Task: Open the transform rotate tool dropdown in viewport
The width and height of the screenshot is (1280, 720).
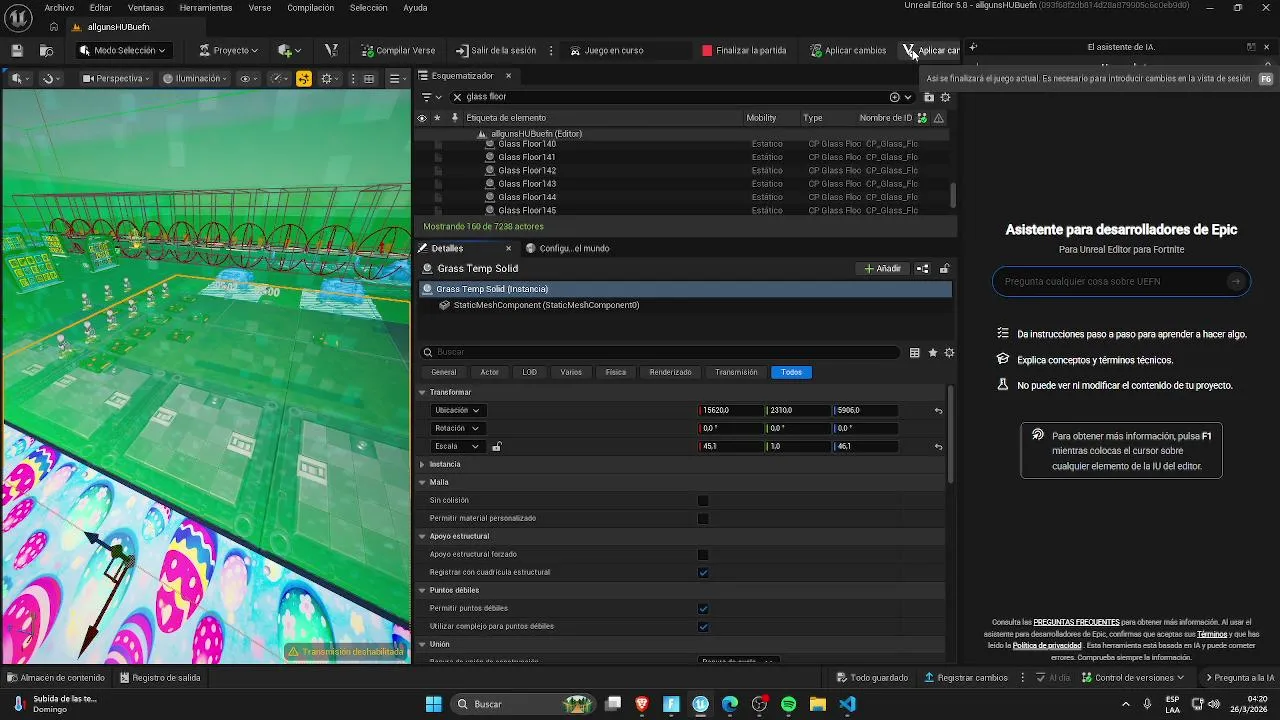Action: 51,78
